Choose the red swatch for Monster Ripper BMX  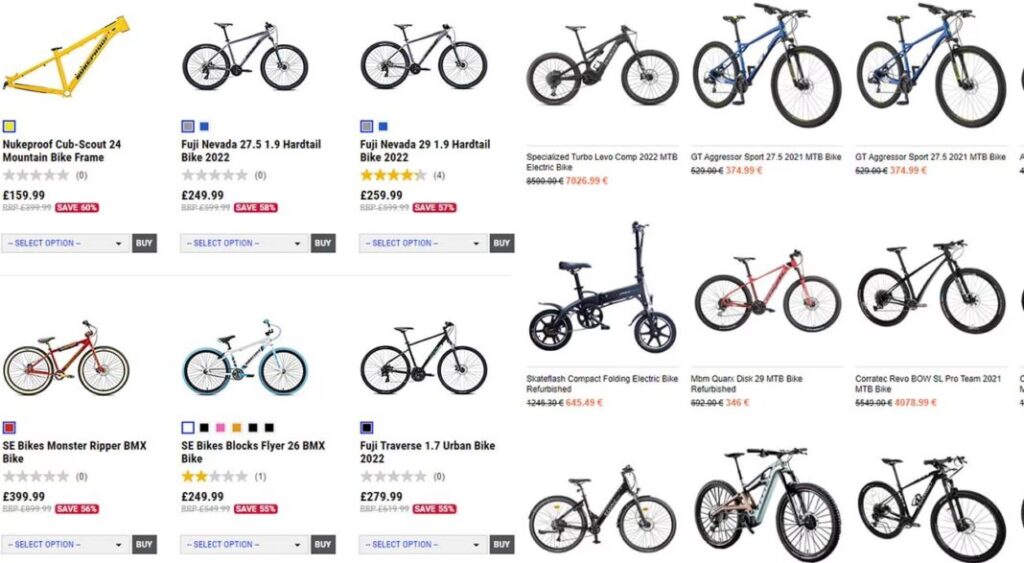(9, 428)
